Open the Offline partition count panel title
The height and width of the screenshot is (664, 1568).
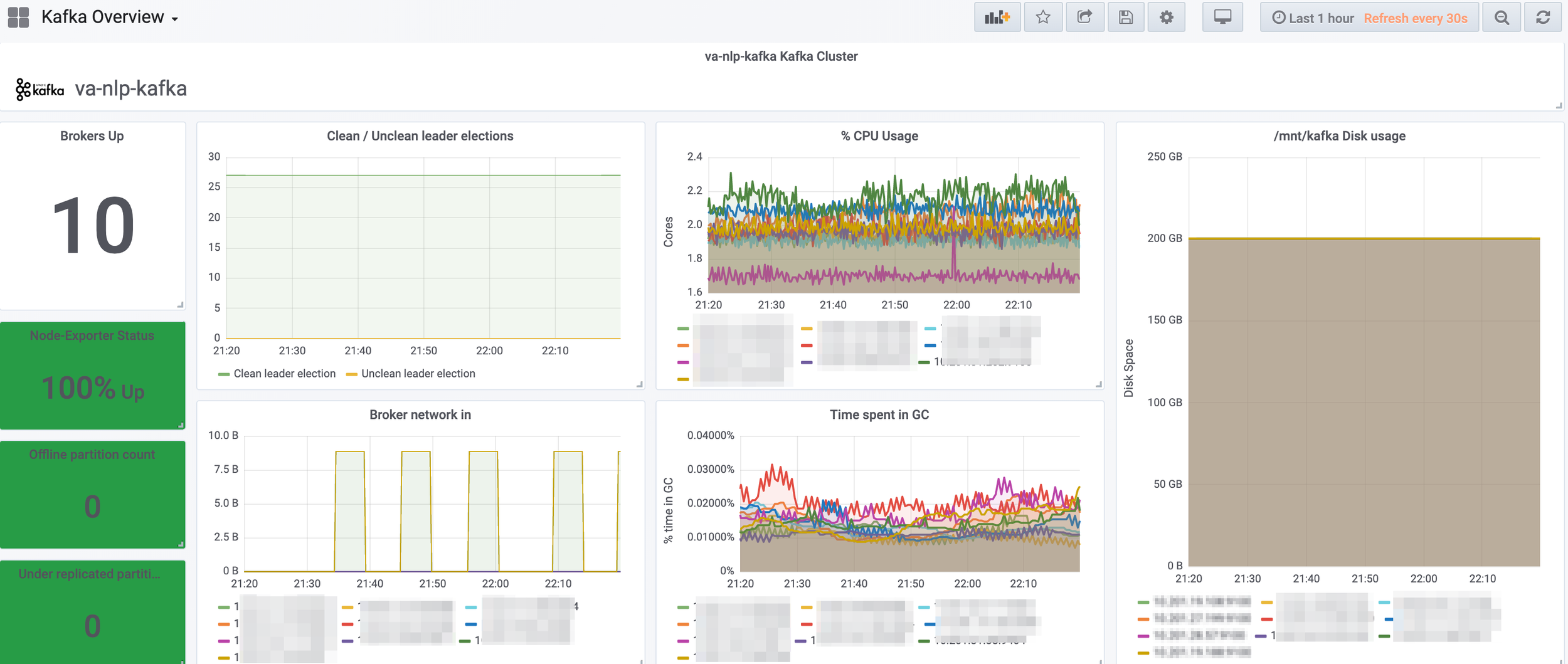pyautogui.click(x=92, y=455)
